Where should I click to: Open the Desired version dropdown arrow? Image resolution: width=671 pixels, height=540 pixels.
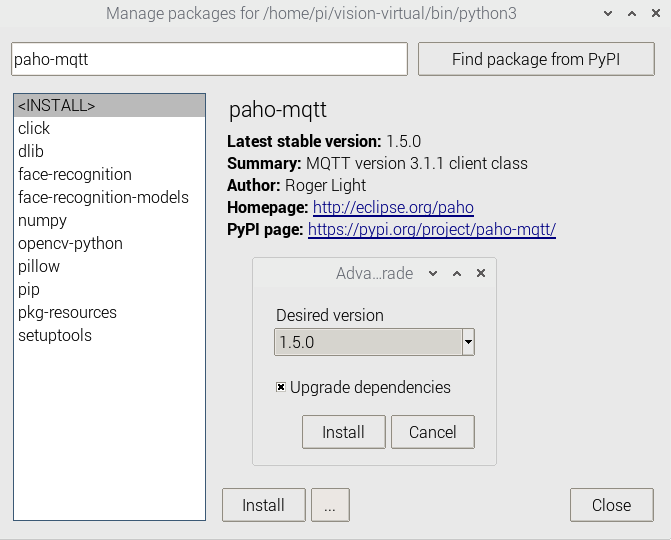pyautogui.click(x=468, y=342)
